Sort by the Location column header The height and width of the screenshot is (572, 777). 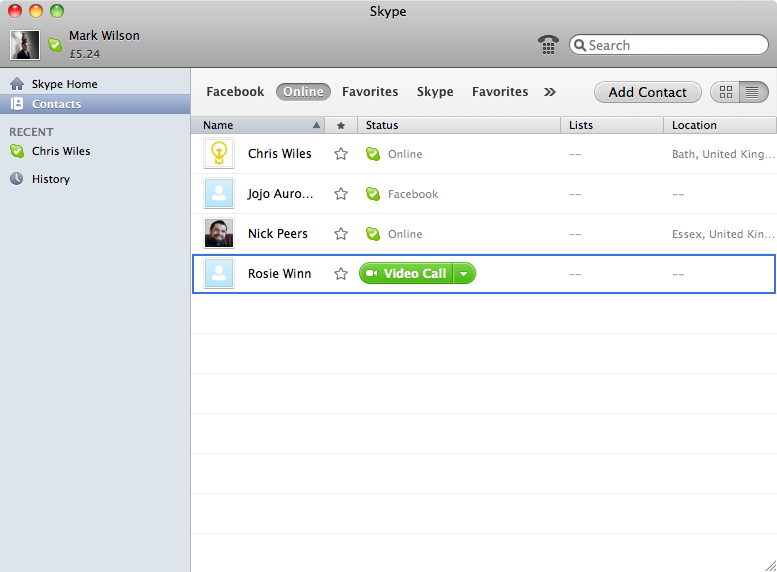pyautogui.click(x=720, y=125)
